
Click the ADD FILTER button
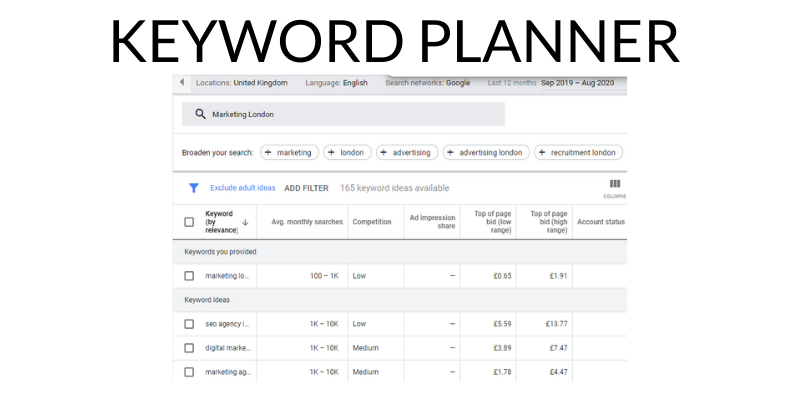pyautogui.click(x=307, y=188)
